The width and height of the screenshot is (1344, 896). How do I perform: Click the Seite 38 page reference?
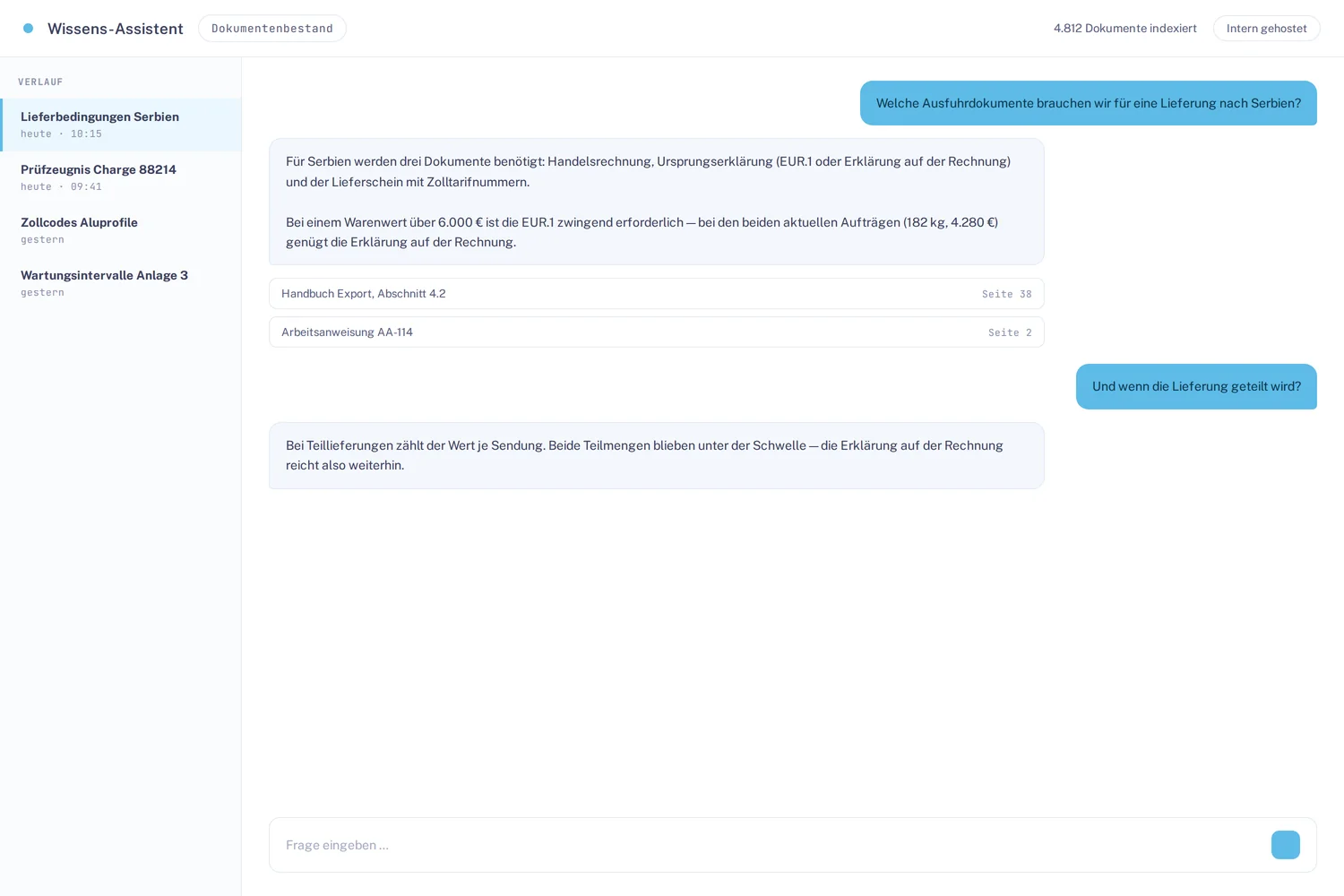coord(1006,294)
